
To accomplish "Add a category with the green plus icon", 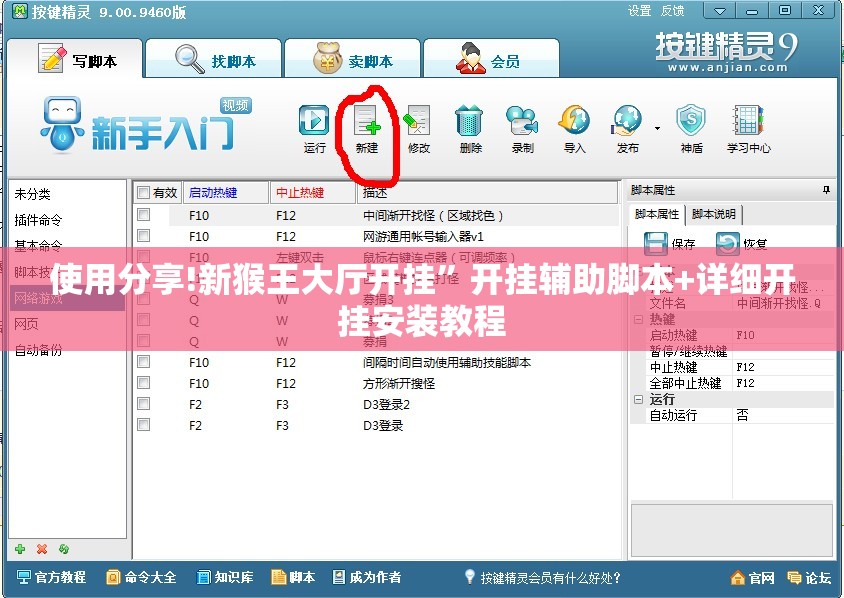I will click(x=20, y=549).
